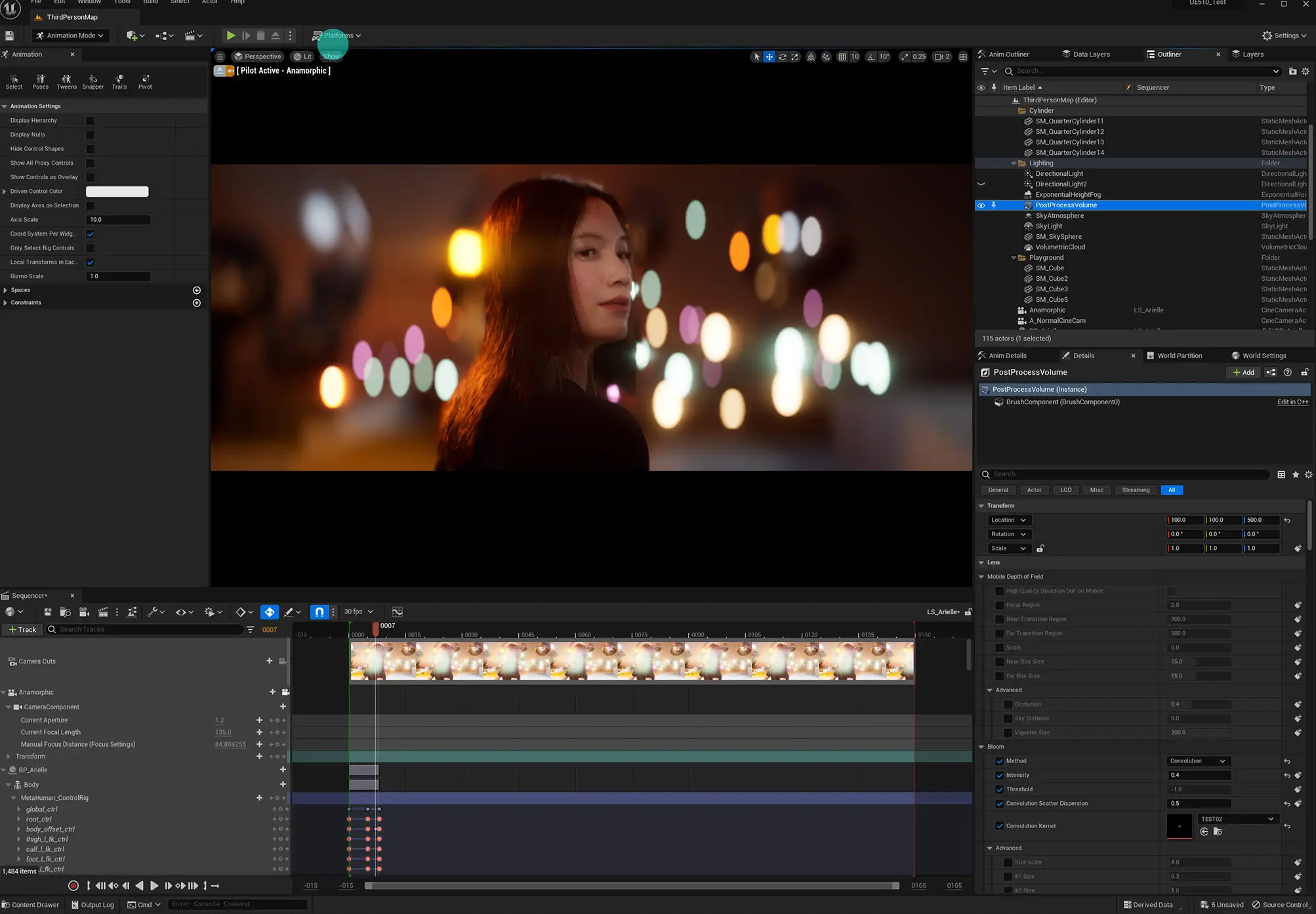Switch to the Data Layers tab

coord(1090,54)
